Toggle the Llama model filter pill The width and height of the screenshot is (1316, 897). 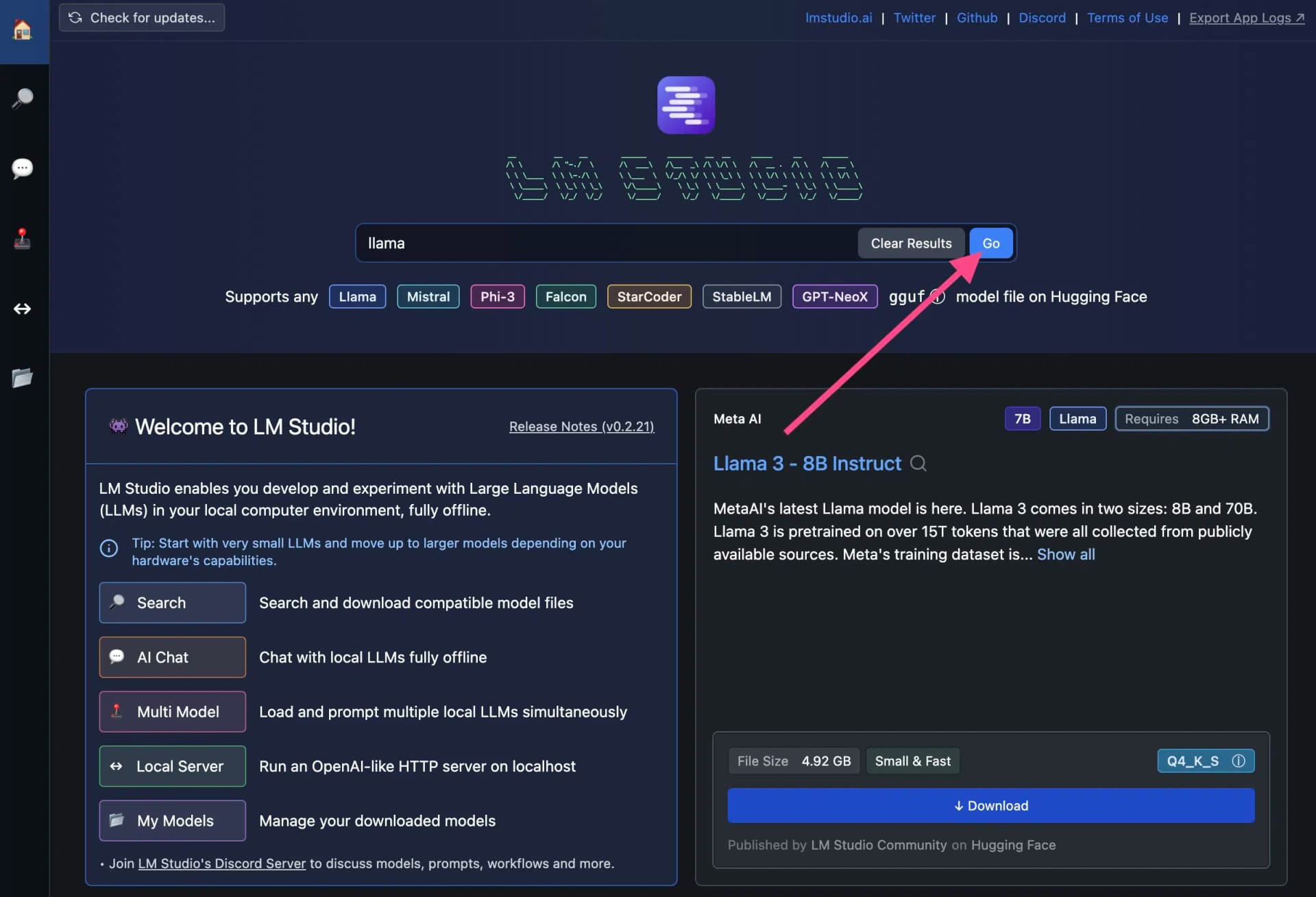(x=357, y=296)
